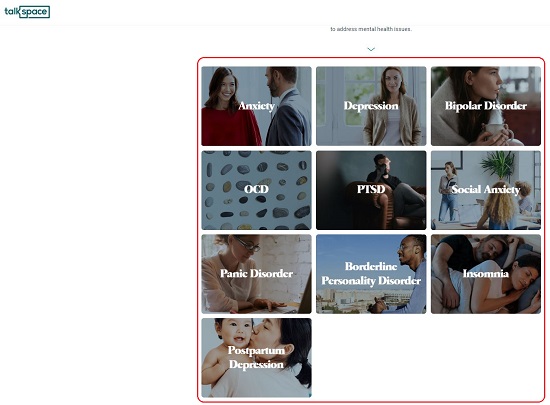The image size is (550, 405).
Task: Click the Talkspace logo
Action: click(x=27, y=12)
